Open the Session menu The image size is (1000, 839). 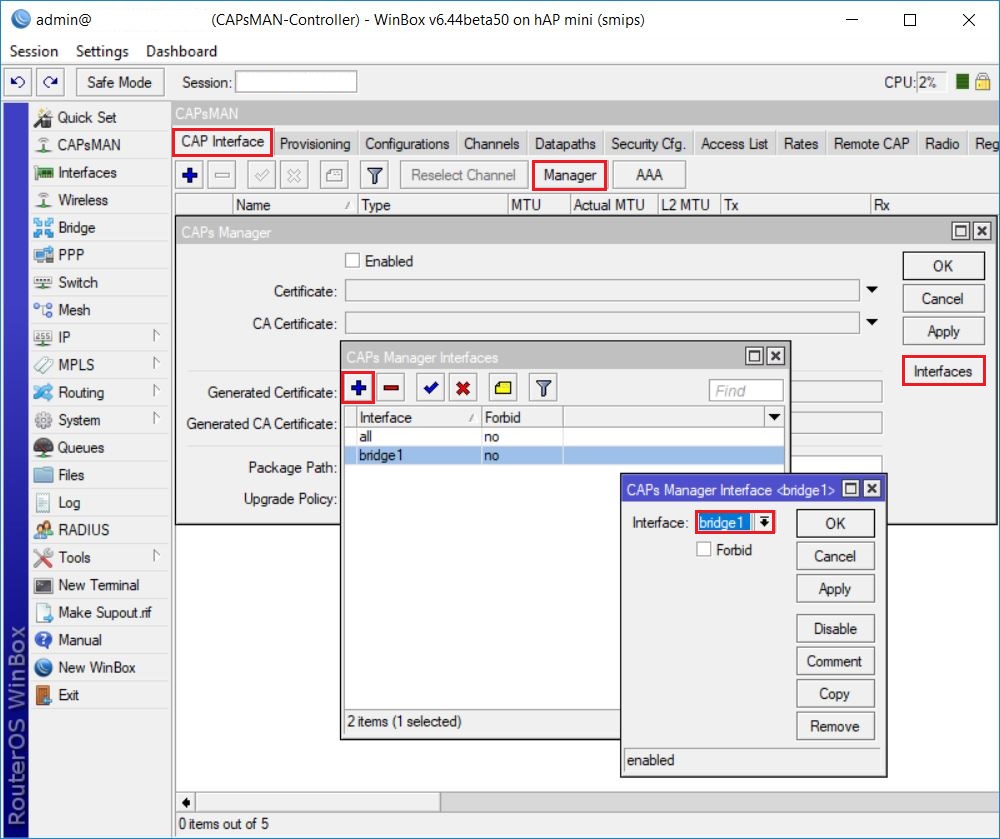[x=34, y=51]
